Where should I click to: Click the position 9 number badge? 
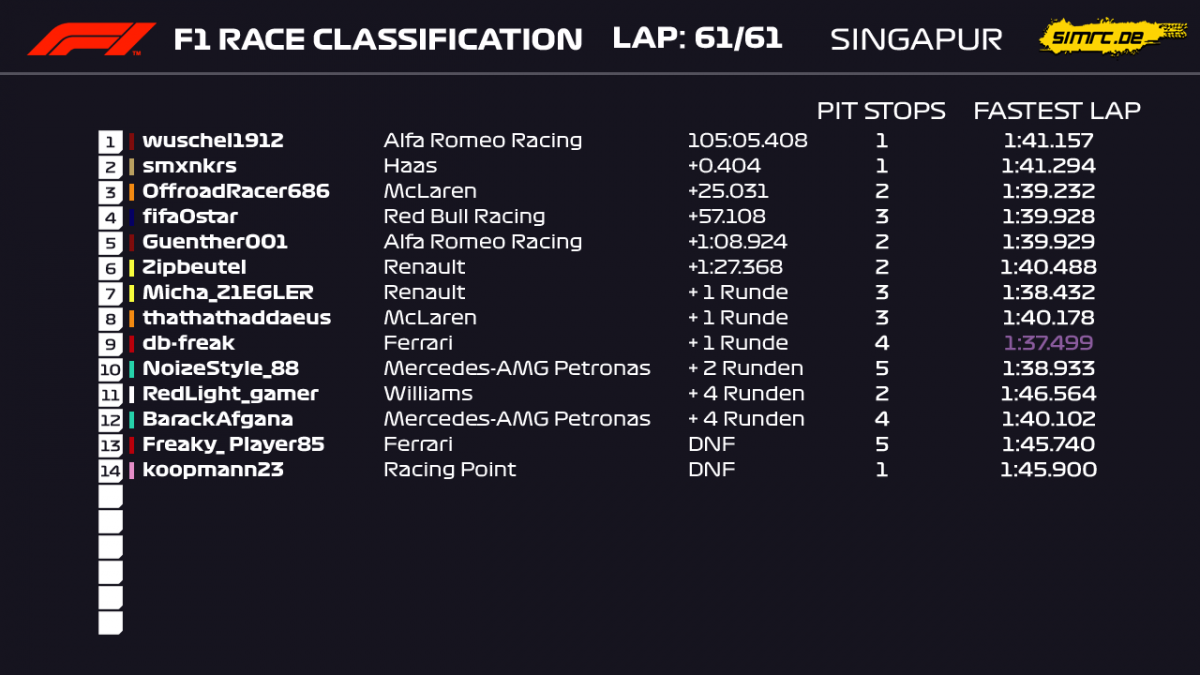click(x=110, y=344)
